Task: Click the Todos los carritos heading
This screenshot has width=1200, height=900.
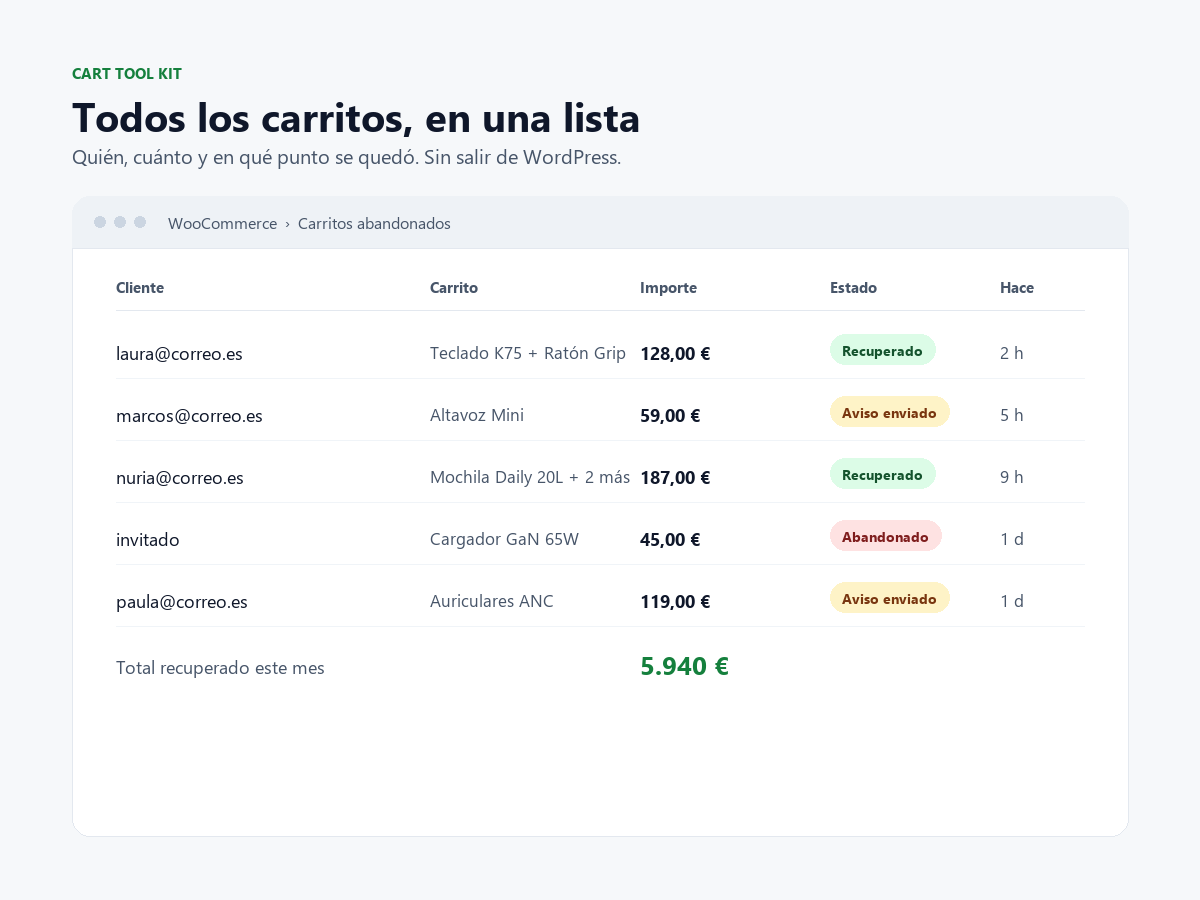Action: (x=356, y=118)
